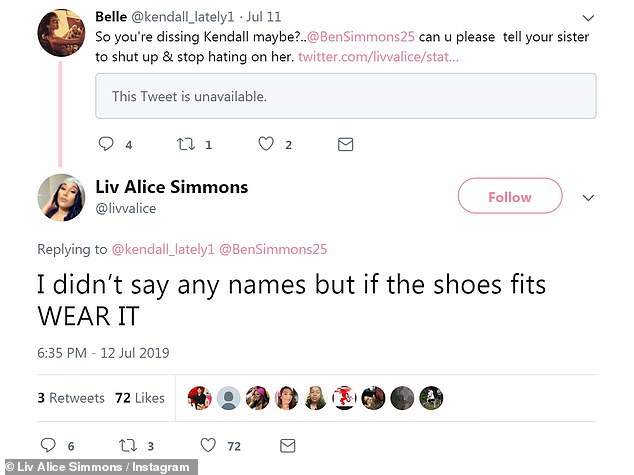Viewport: 634px width, 475px height.
Task: View the 3 Retweets list
Action: click(71, 398)
